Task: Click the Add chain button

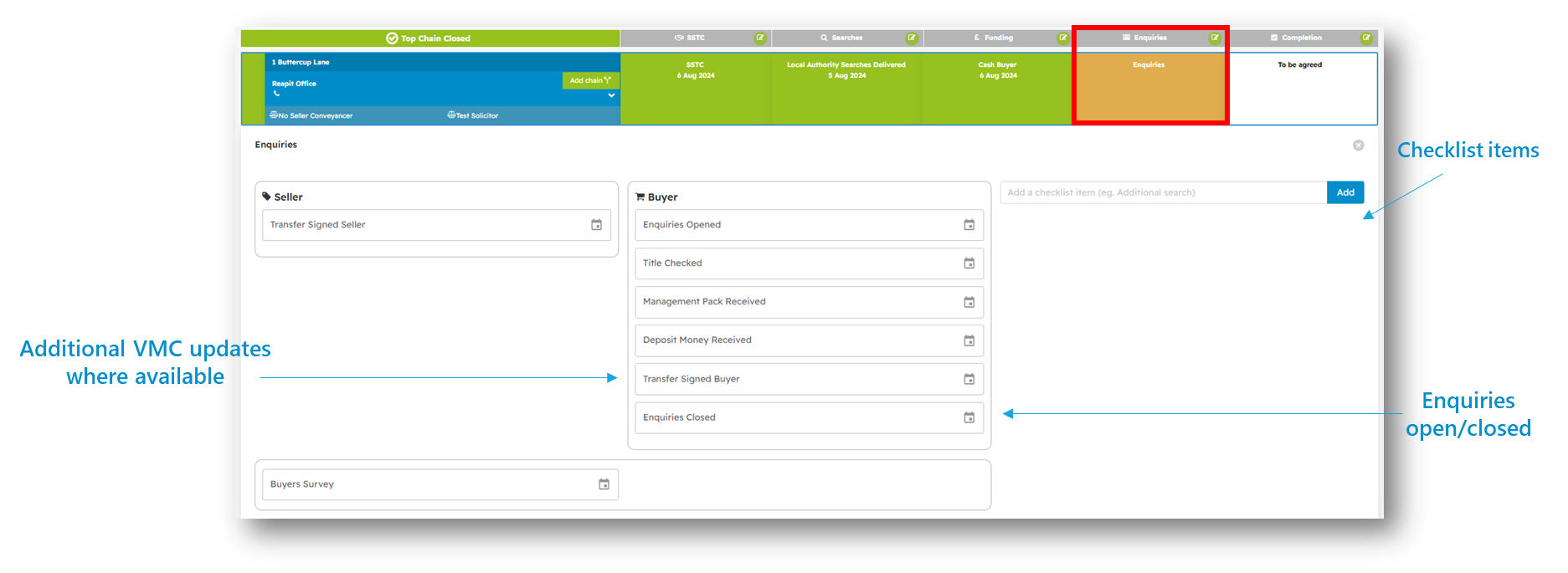Action: [x=590, y=80]
